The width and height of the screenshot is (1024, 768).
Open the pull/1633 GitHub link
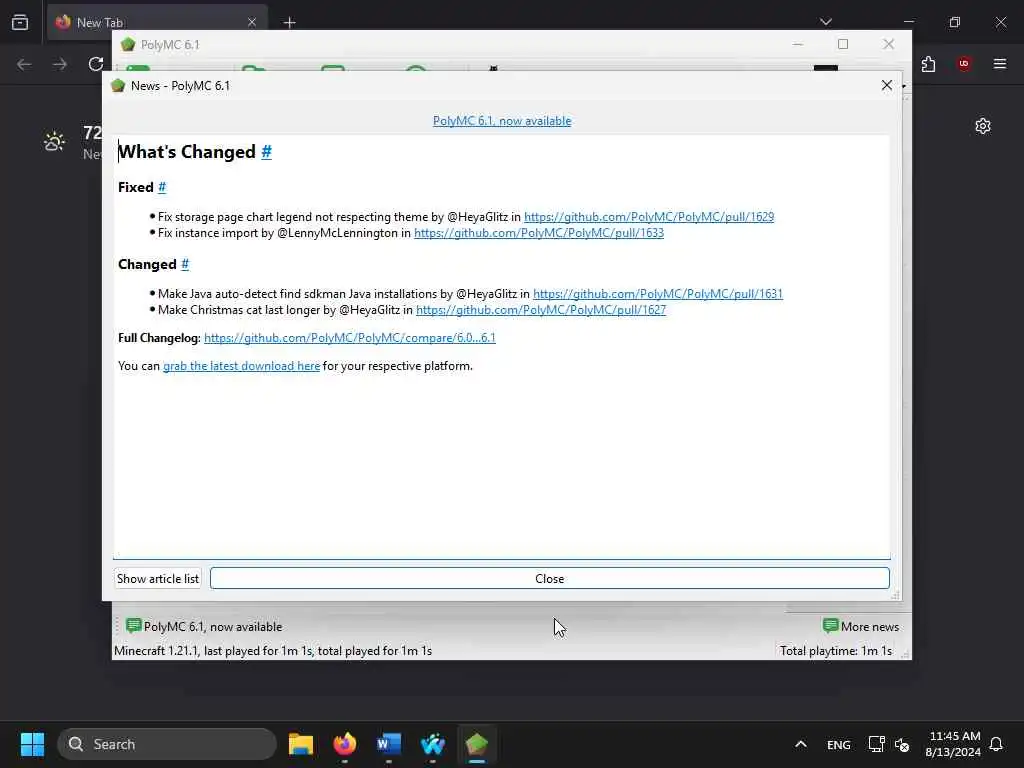coord(539,233)
